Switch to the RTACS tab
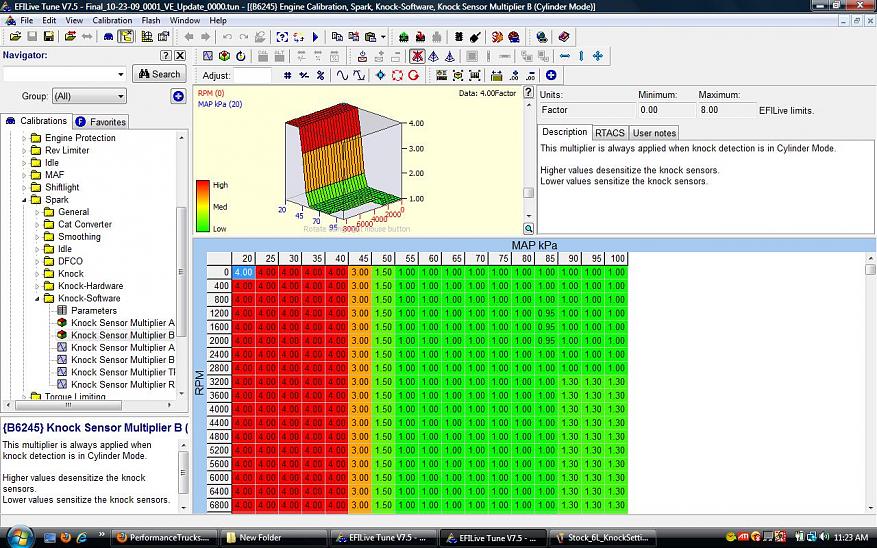877x548 pixels. coord(609,132)
